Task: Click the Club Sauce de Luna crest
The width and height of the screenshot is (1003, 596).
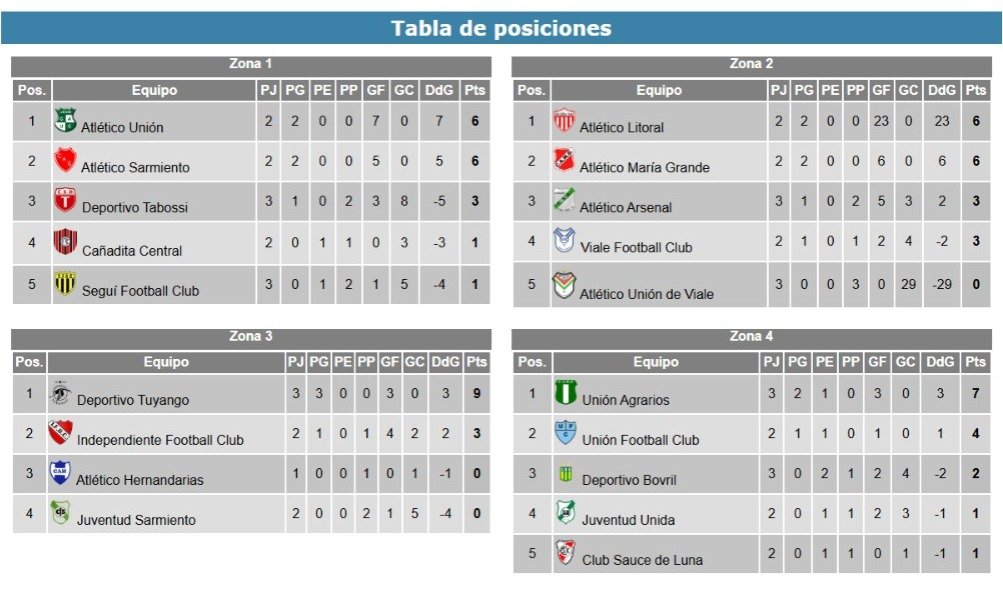Action: pos(565,552)
